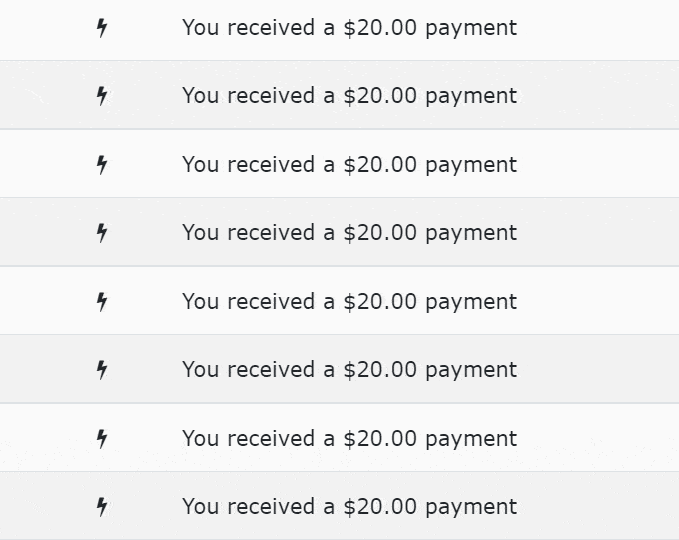679x540 pixels.
Task: Open the sixth $20.00 payment notification text
Action: tap(349, 370)
